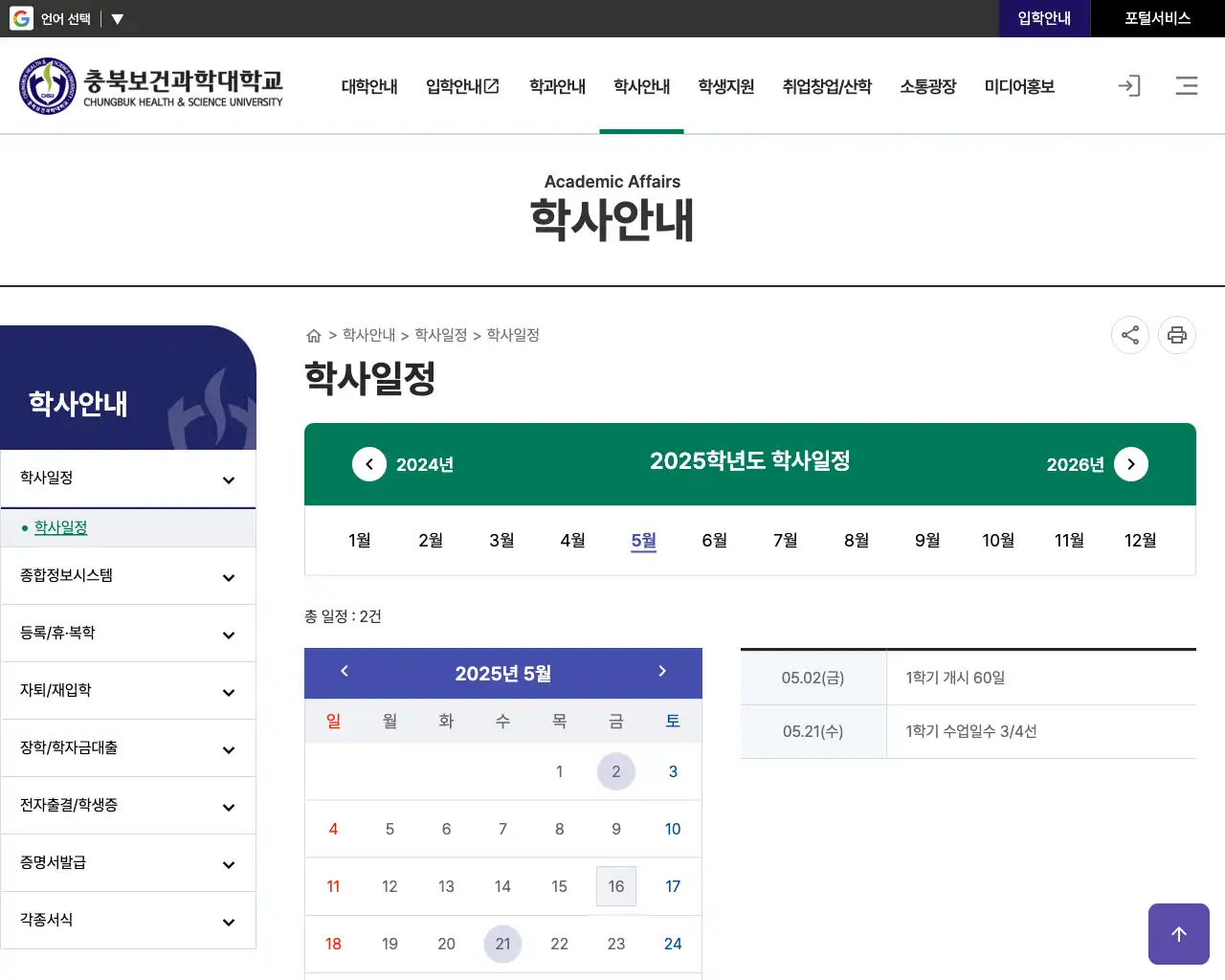Go to previous year 2024년 arrow
Image resolution: width=1225 pixels, height=980 pixels.
369,464
